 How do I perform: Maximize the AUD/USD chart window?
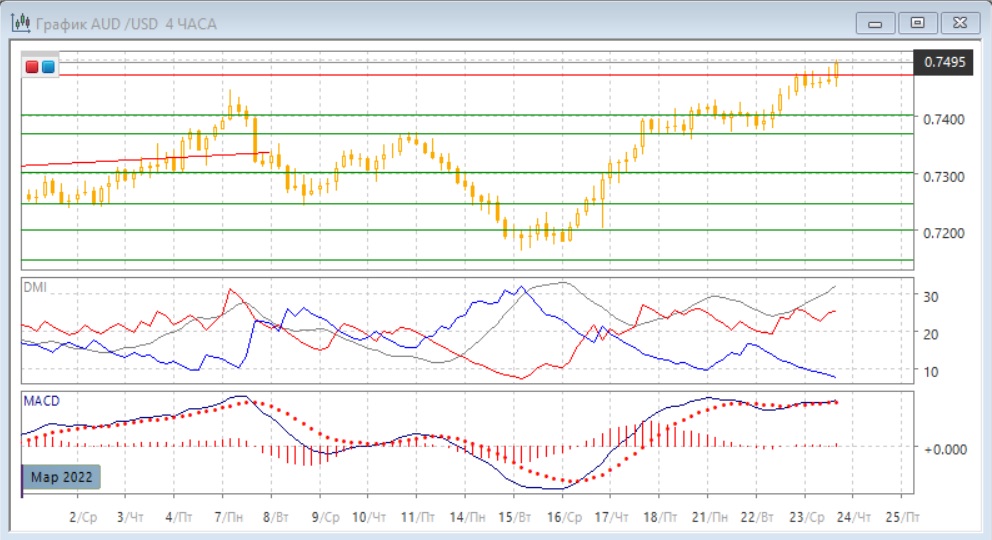[x=917, y=22]
